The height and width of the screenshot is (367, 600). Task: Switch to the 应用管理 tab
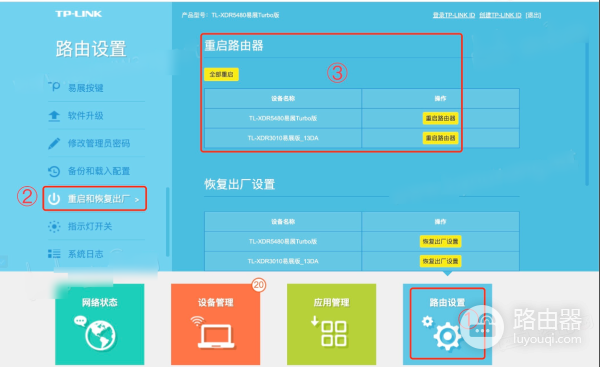click(x=331, y=324)
